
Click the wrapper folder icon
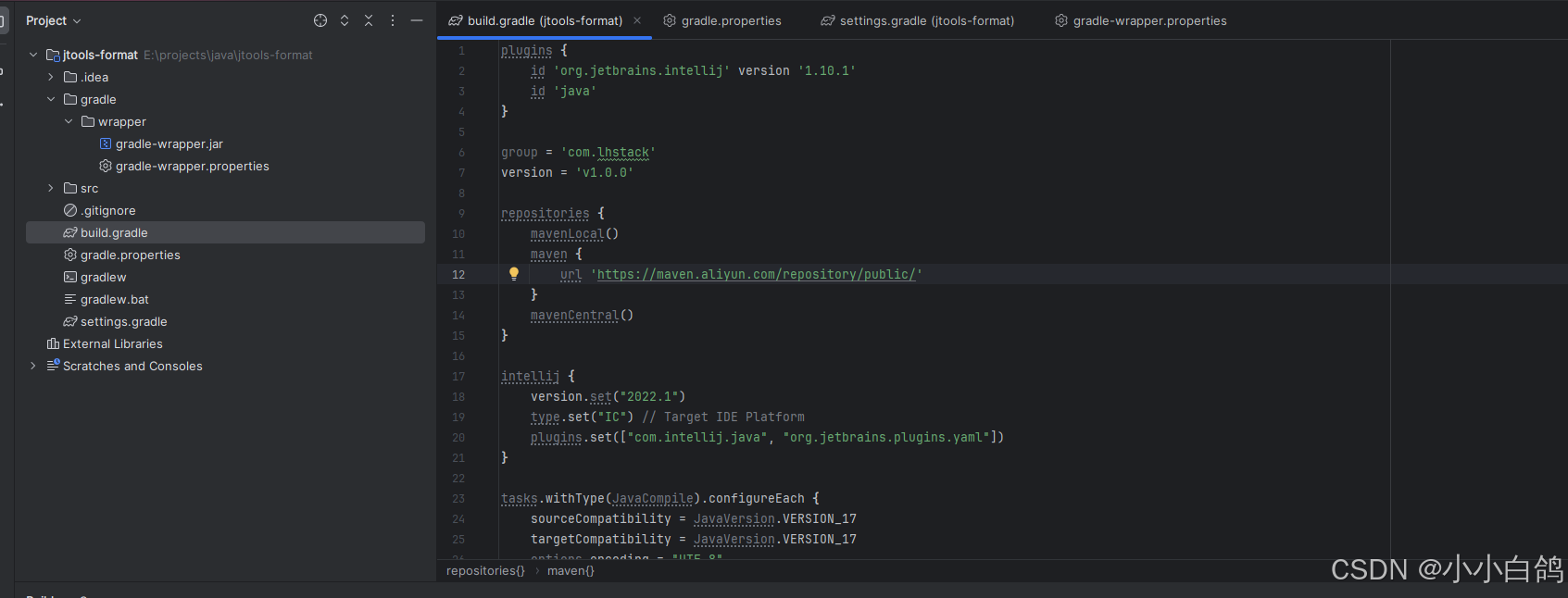(88, 121)
